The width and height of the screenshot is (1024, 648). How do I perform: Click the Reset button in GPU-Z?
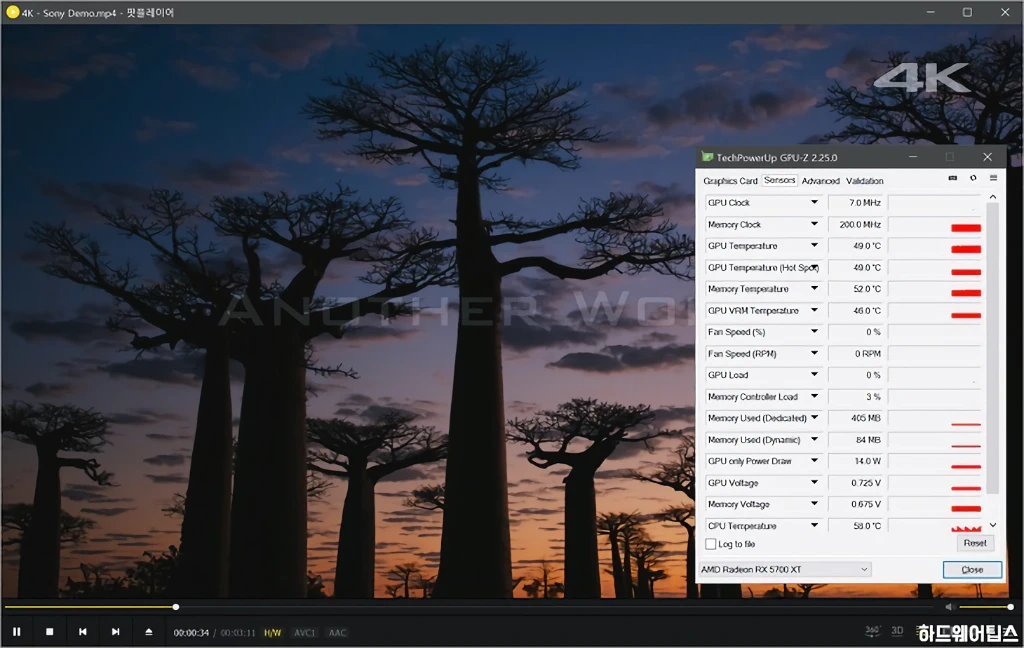pyautogui.click(x=975, y=543)
